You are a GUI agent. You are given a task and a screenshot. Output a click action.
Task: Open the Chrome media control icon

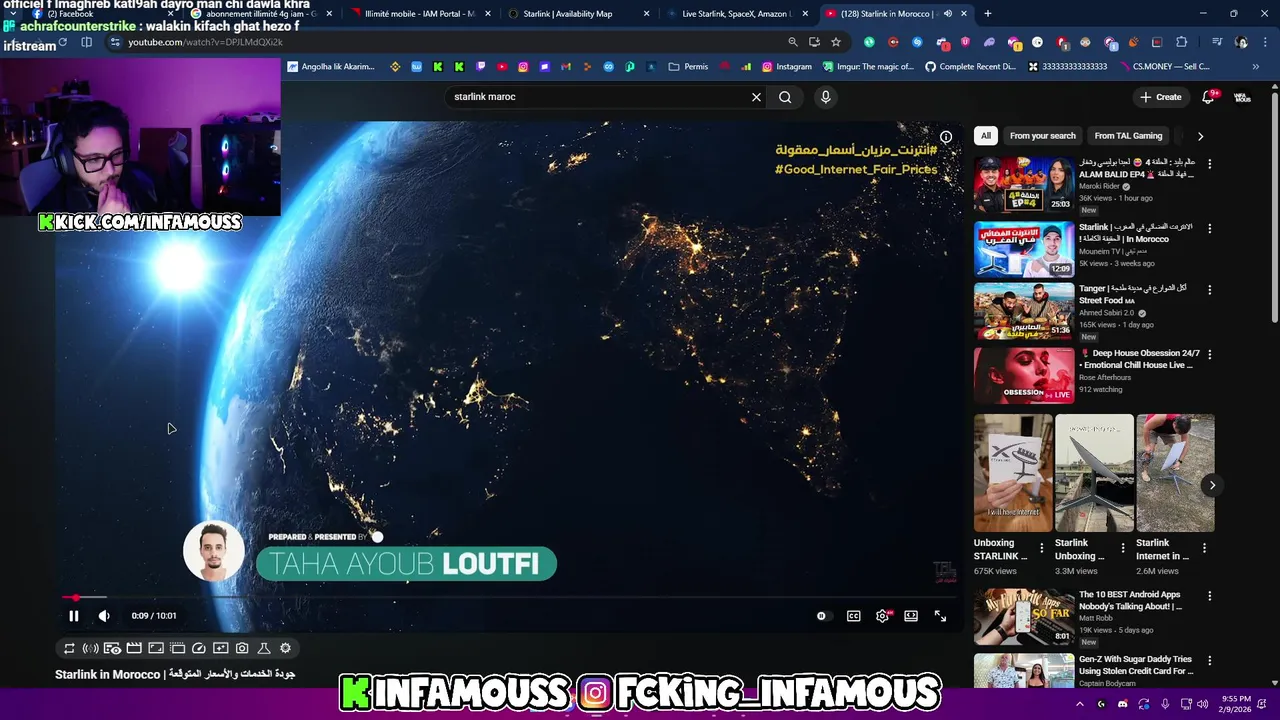tap(1217, 42)
